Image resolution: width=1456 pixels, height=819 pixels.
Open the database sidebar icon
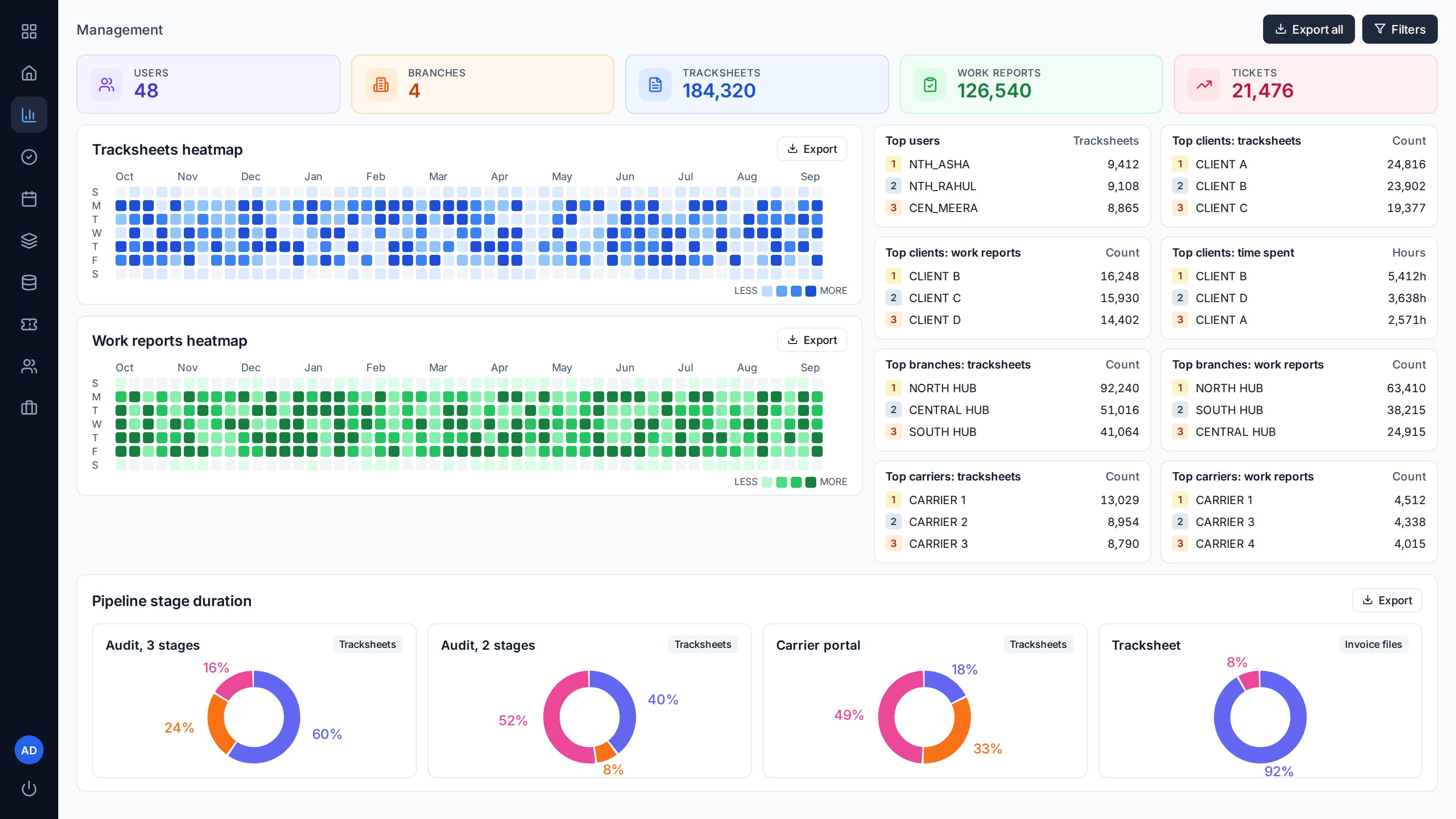[29, 282]
